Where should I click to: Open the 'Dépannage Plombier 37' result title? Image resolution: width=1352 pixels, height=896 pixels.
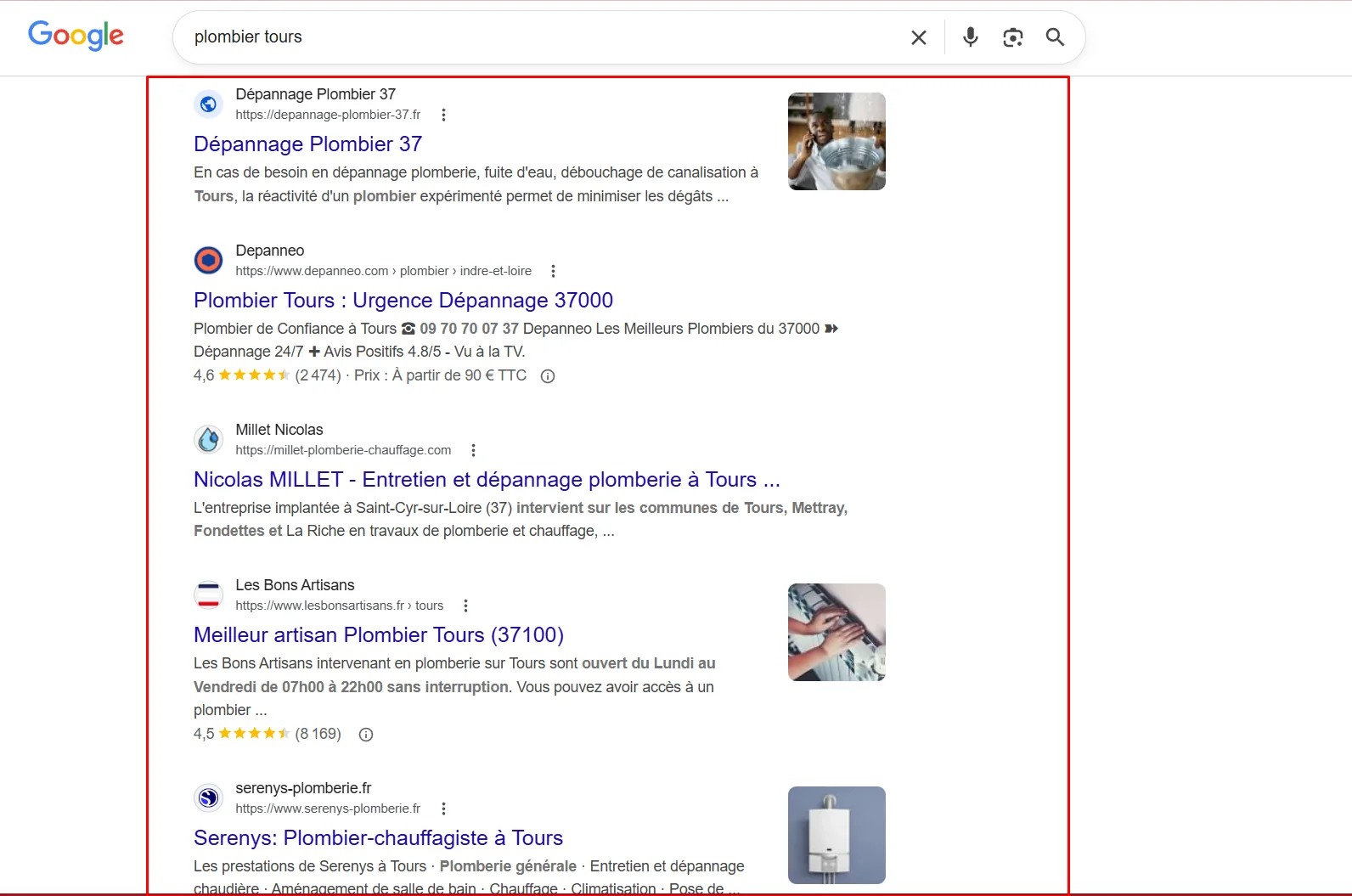(307, 144)
